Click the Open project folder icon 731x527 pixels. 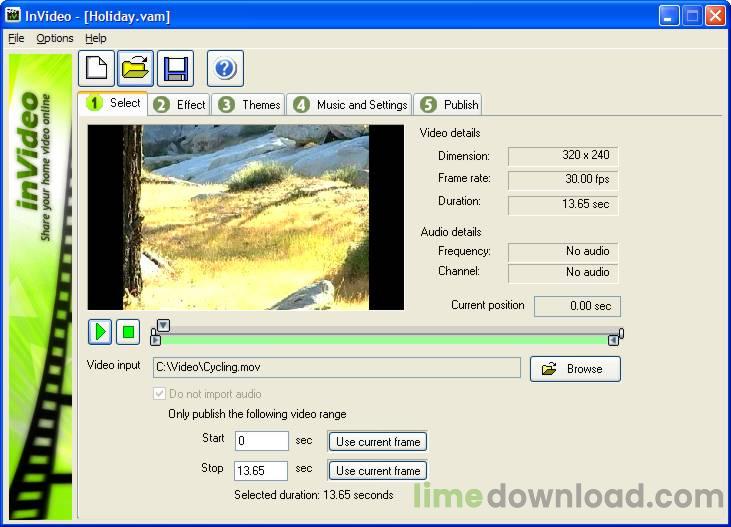point(135,69)
